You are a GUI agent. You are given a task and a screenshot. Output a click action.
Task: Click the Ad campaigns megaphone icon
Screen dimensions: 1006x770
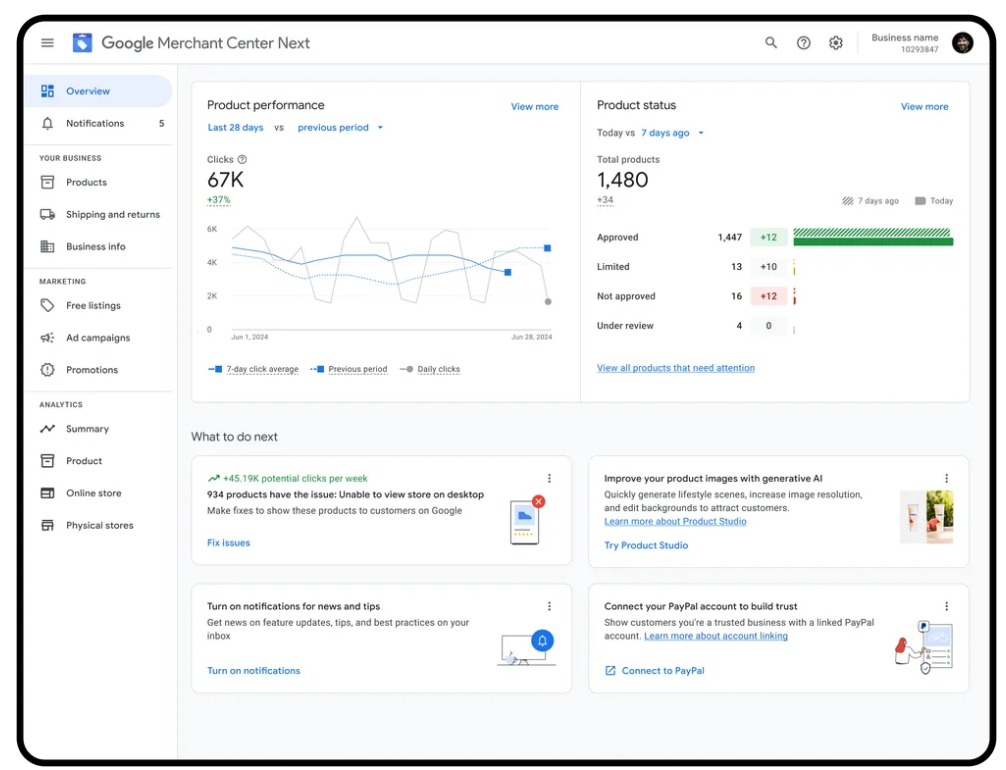(x=47, y=338)
